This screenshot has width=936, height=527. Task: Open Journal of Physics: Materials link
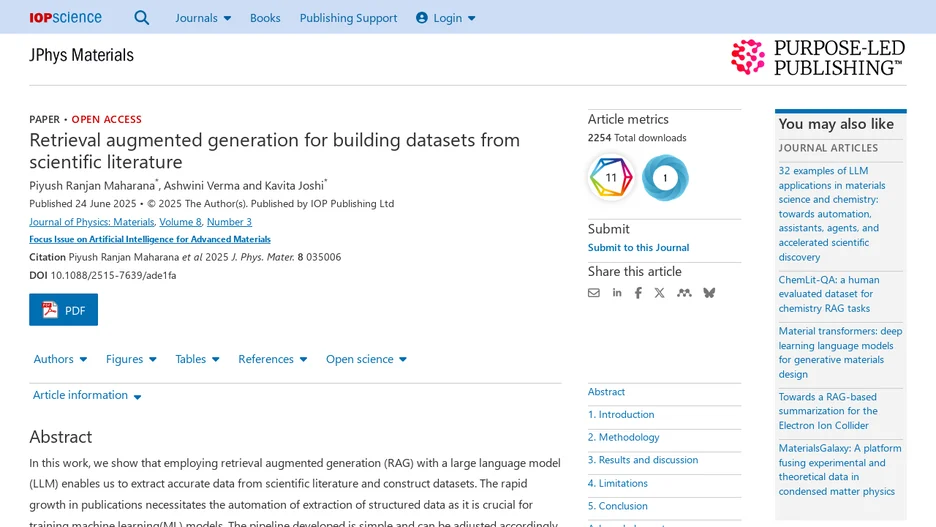tap(92, 222)
